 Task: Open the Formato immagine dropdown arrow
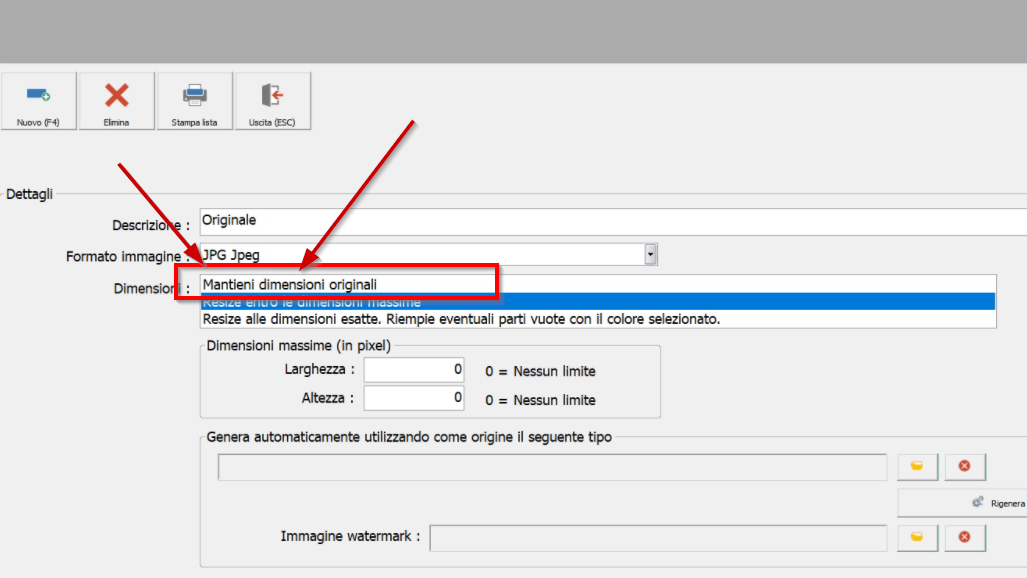[x=650, y=254]
